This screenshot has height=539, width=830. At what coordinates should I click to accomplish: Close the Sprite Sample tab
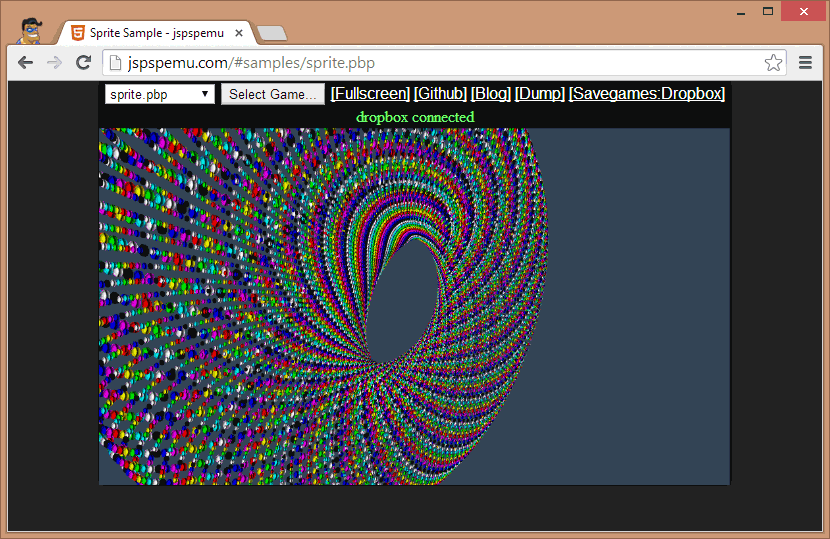pyautogui.click(x=239, y=33)
